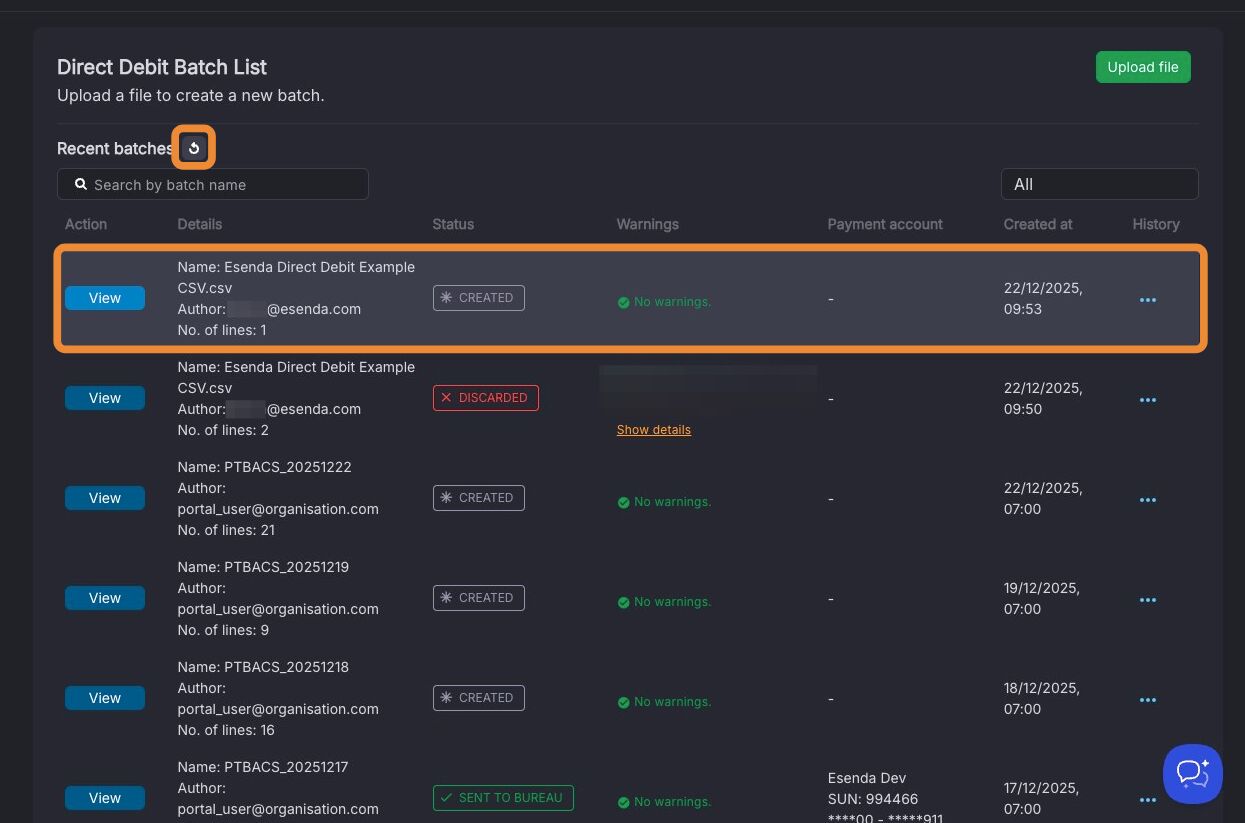This screenshot has height=823, width=1245.
Task: Click the search magnifier icon
Action: (x=81, y=184)
